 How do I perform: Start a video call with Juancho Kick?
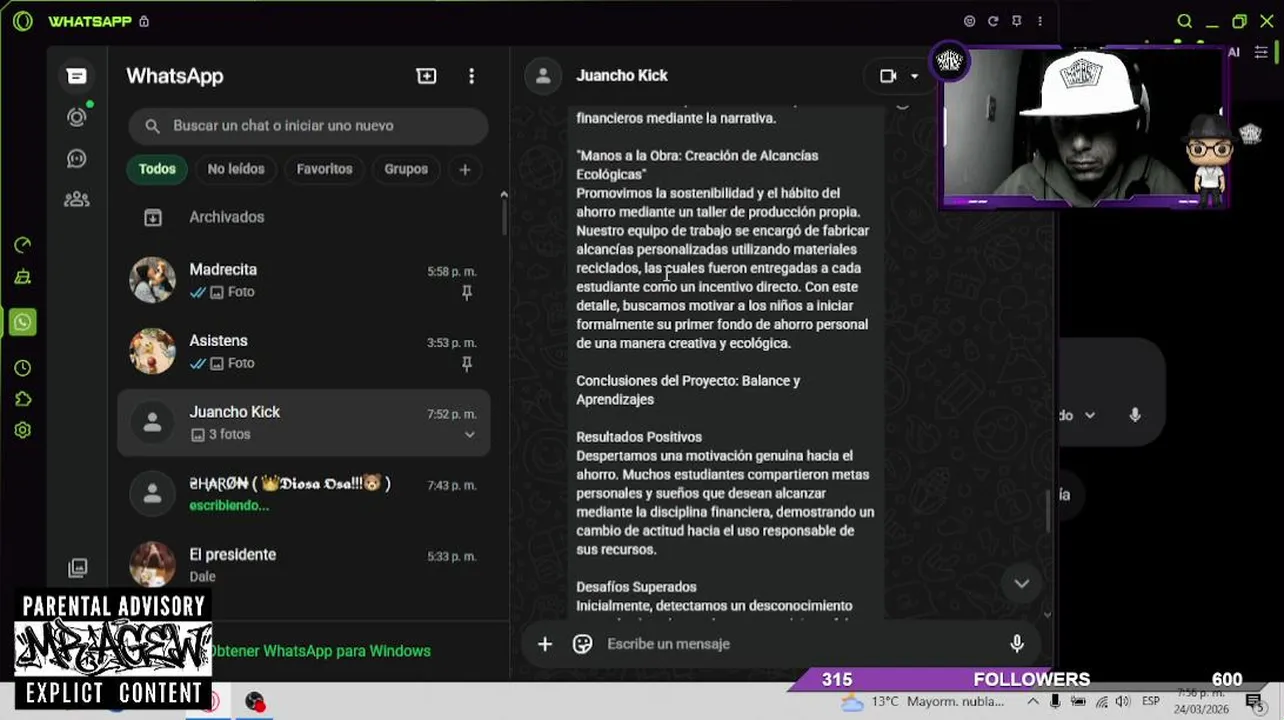pos(888,76)
